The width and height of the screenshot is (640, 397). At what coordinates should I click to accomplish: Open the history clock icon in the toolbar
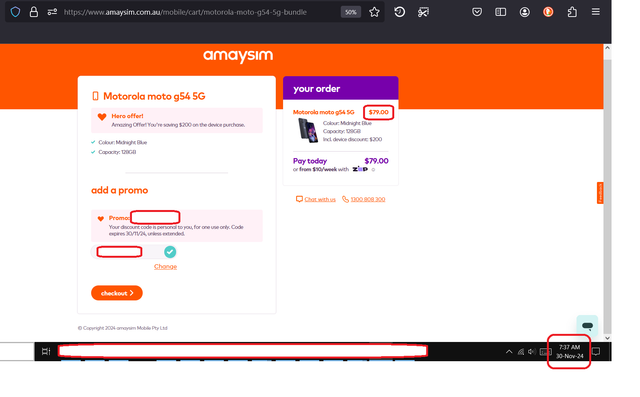(x=400, y=12)
